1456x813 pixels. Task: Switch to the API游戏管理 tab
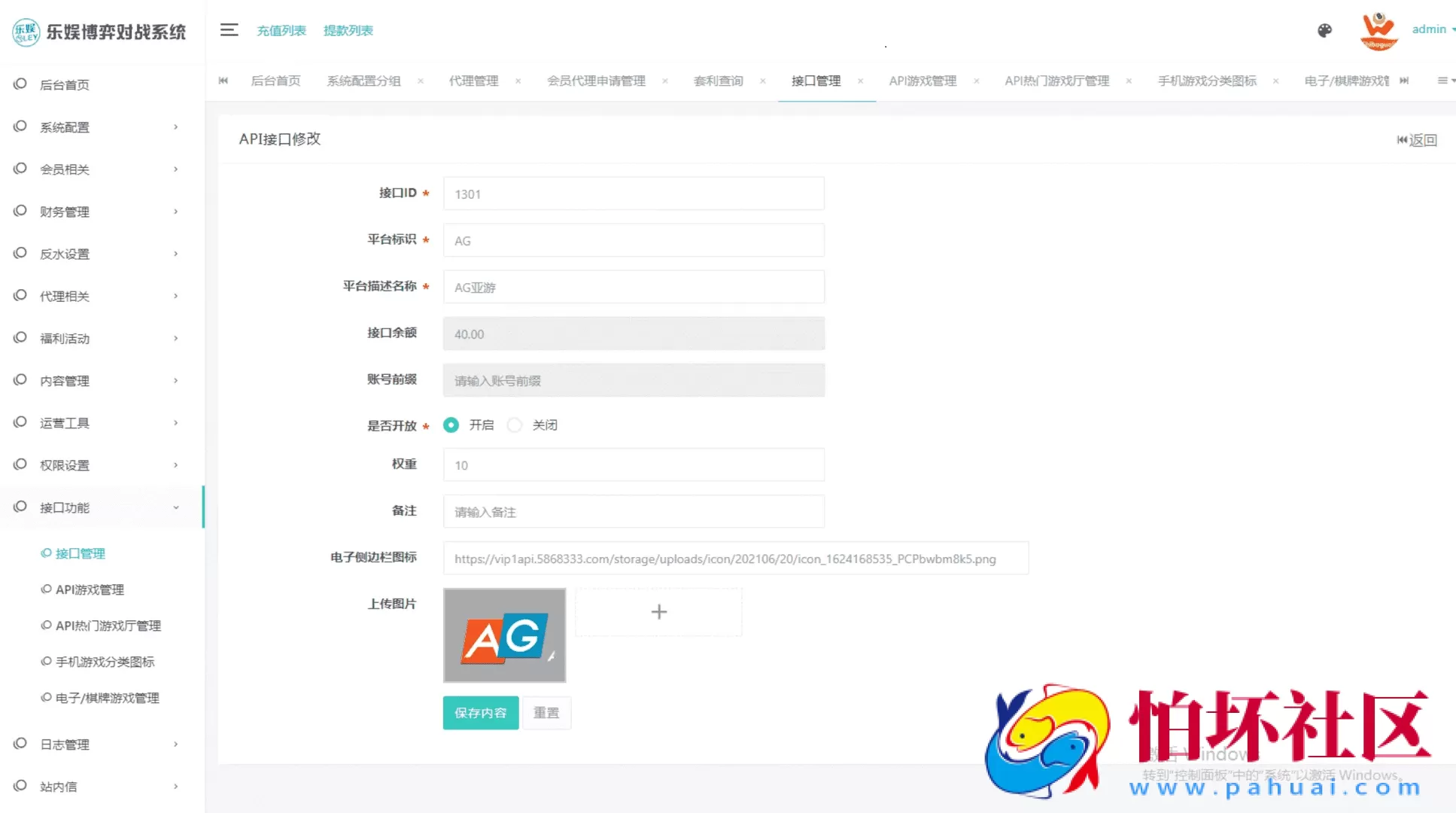point(923,81)
